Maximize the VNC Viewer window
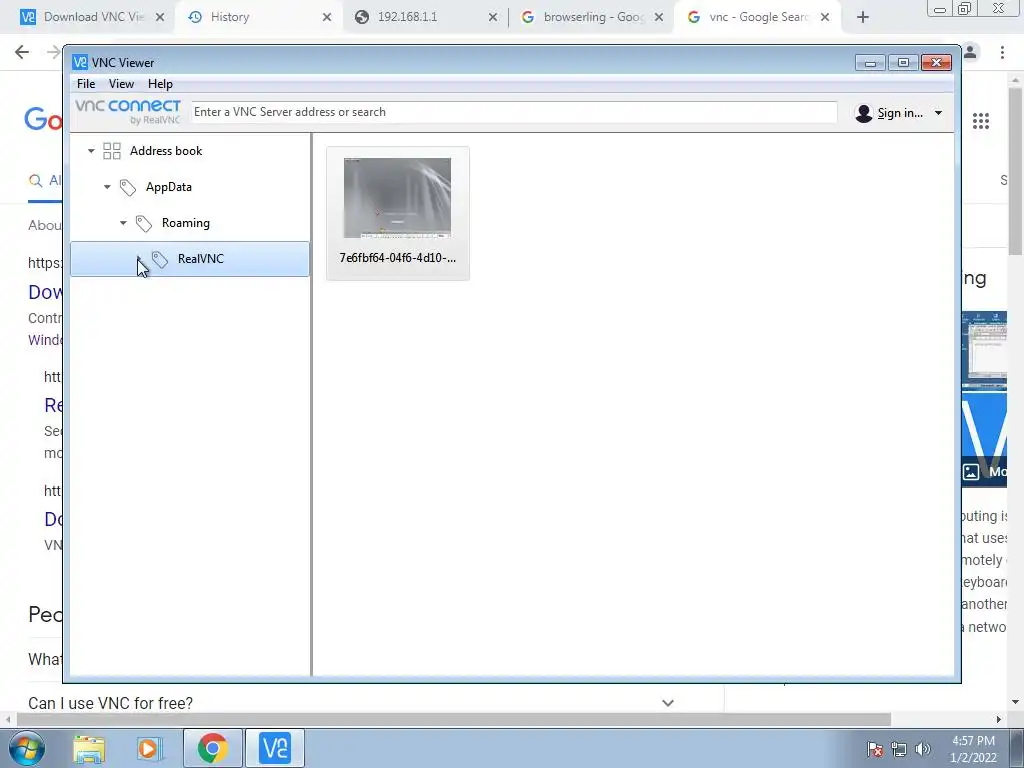Viewport: 1024px width, 768px height. [x=904, y=63]
